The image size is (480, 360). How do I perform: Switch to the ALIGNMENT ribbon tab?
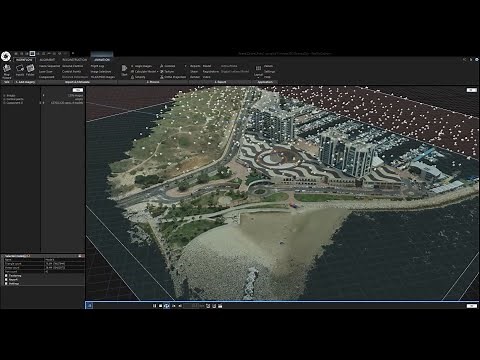pos(47,60)
